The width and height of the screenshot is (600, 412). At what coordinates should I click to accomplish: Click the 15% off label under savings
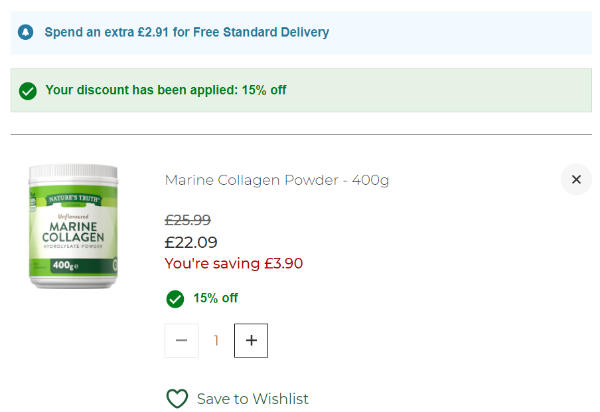point(215,298)
